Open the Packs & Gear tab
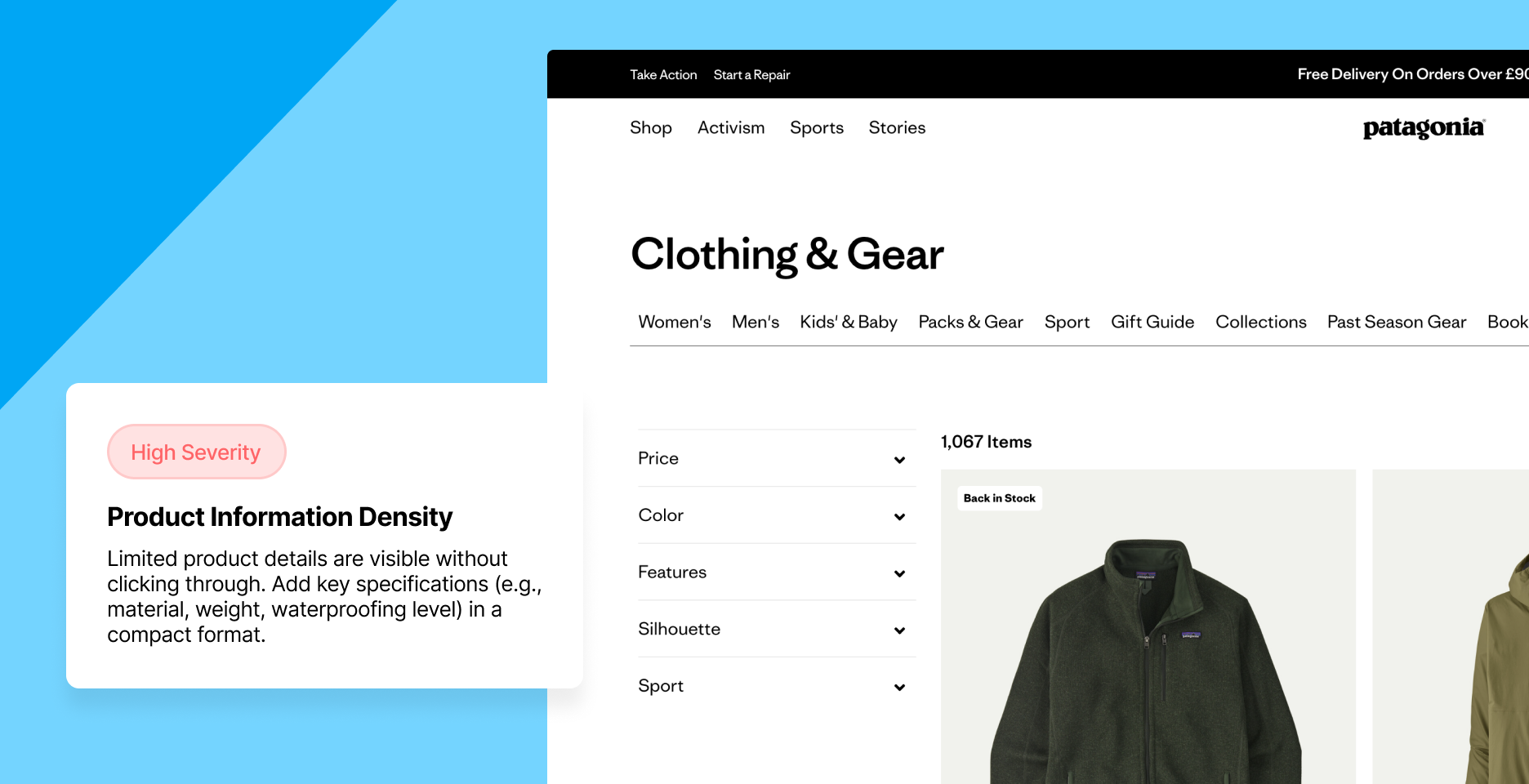Image resolution: width=1529 pixels, height=784 pixels. [x=970, y=322]
